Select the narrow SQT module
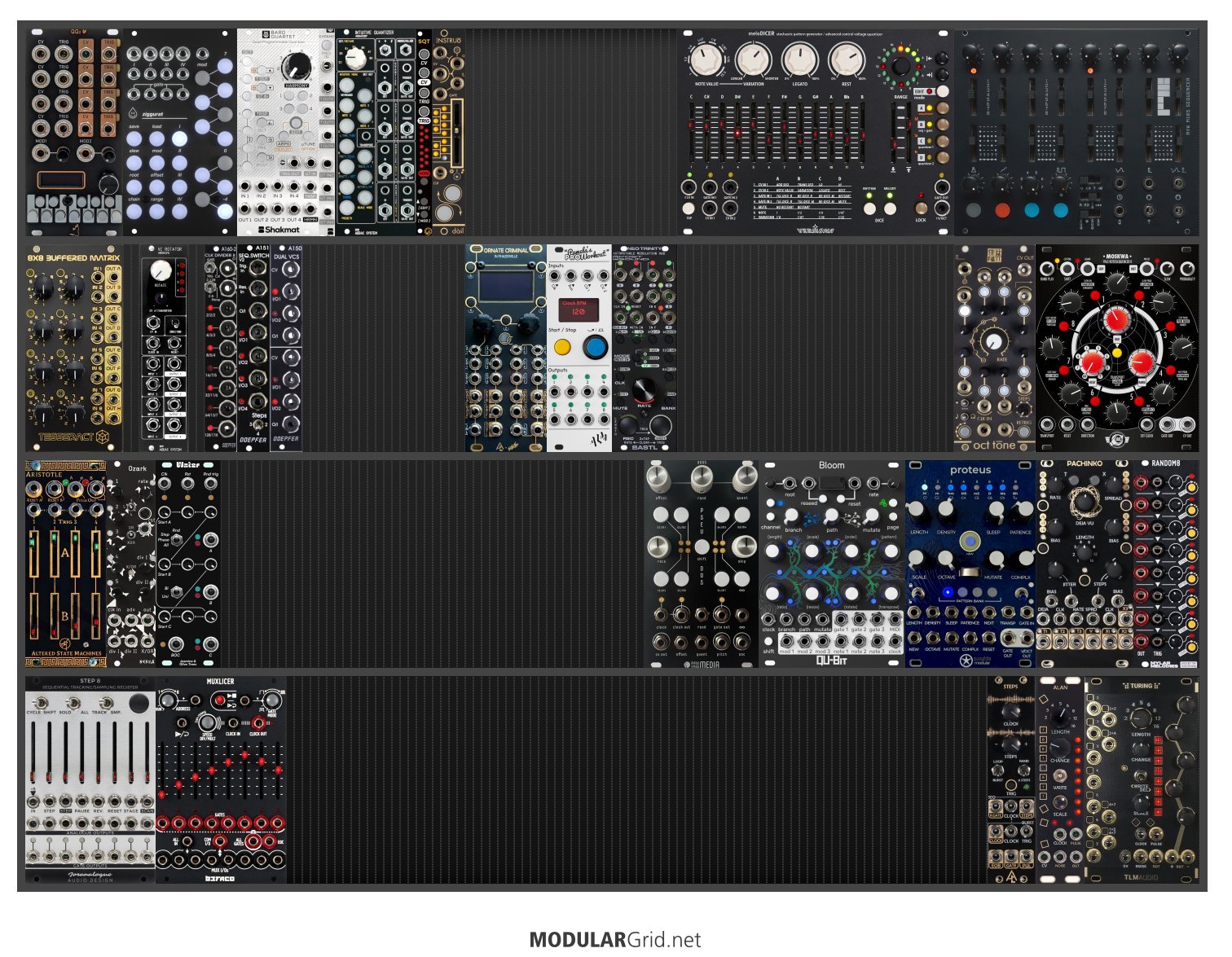Viewport: 1232px width, 957px height. 424,133
